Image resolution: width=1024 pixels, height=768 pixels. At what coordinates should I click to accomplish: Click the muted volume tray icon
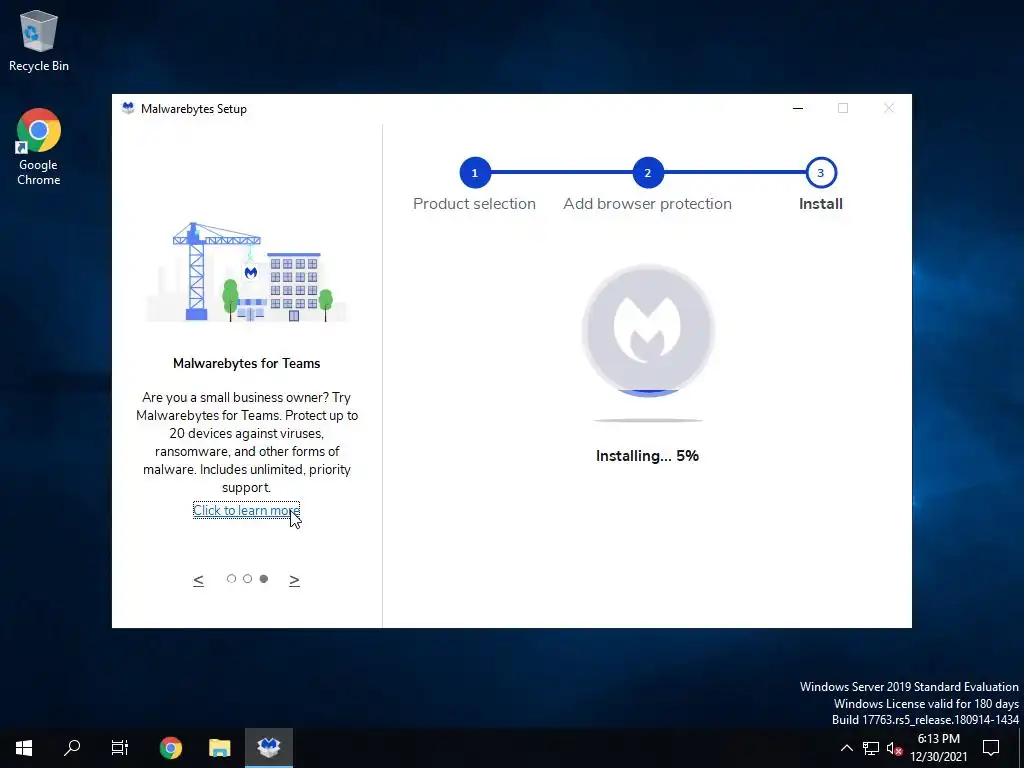click(894, 748)
